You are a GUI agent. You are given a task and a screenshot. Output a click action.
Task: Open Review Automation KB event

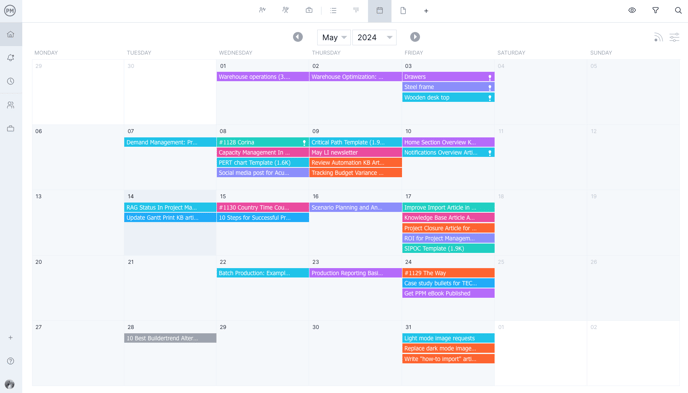point(355,163)
